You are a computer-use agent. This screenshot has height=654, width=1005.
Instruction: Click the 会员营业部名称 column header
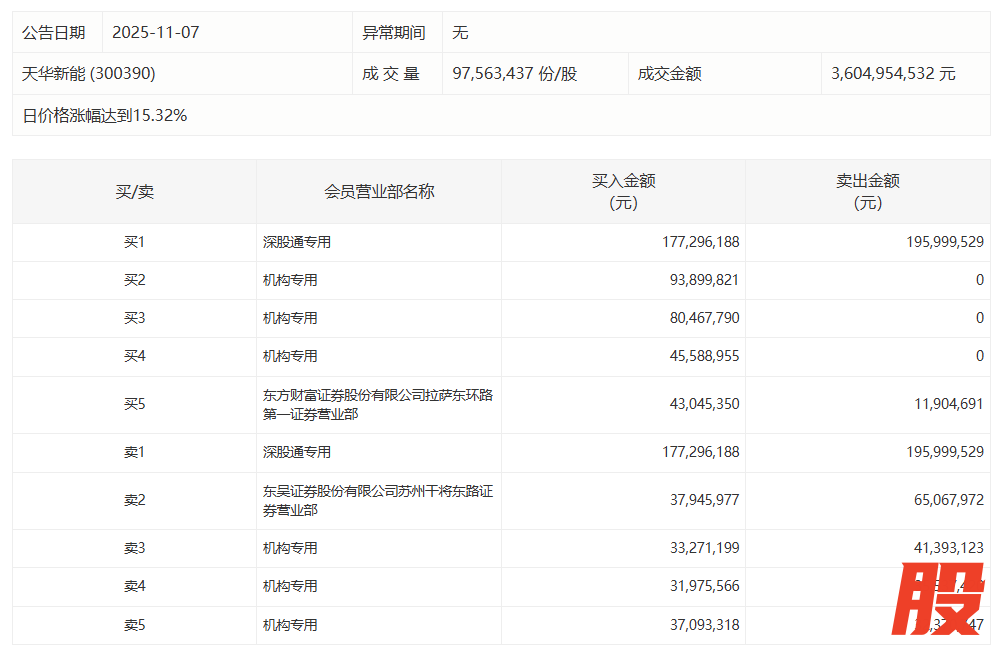click(379, 191)
